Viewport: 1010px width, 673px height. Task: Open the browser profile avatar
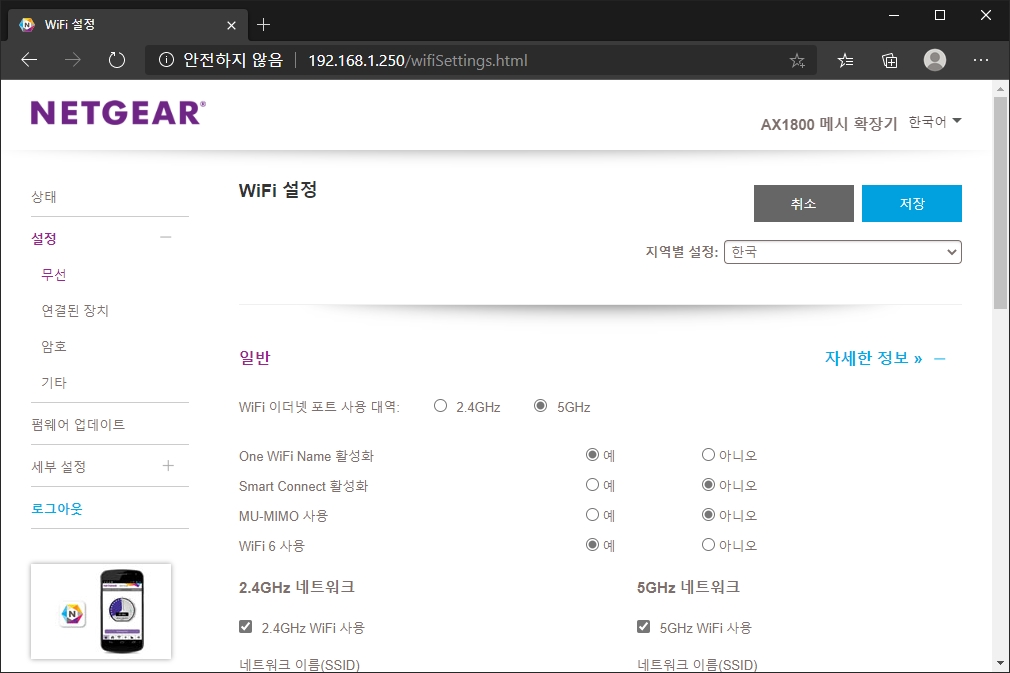(x=935, y=60)
